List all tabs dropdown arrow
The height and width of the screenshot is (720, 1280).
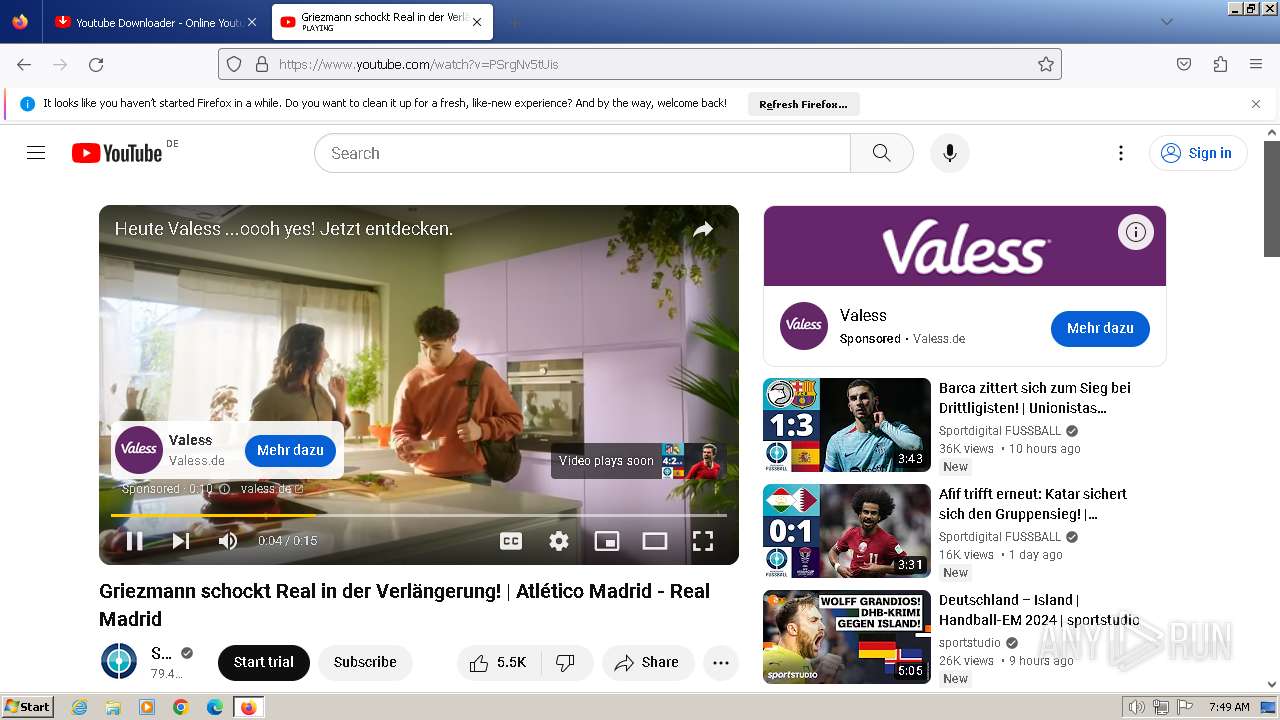pos(1166,22)
